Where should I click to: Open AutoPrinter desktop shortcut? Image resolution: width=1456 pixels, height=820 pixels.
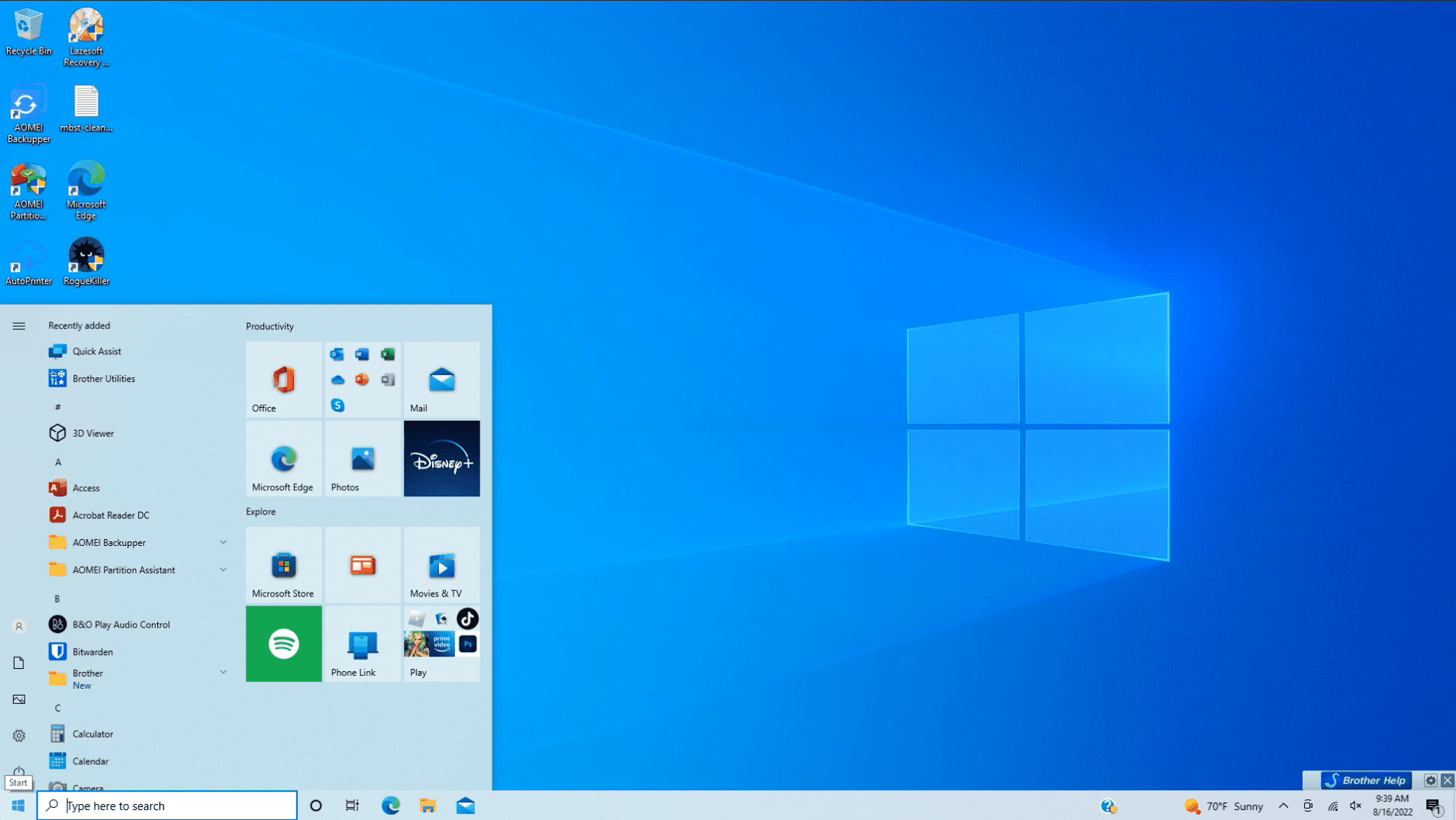[28, 262]
